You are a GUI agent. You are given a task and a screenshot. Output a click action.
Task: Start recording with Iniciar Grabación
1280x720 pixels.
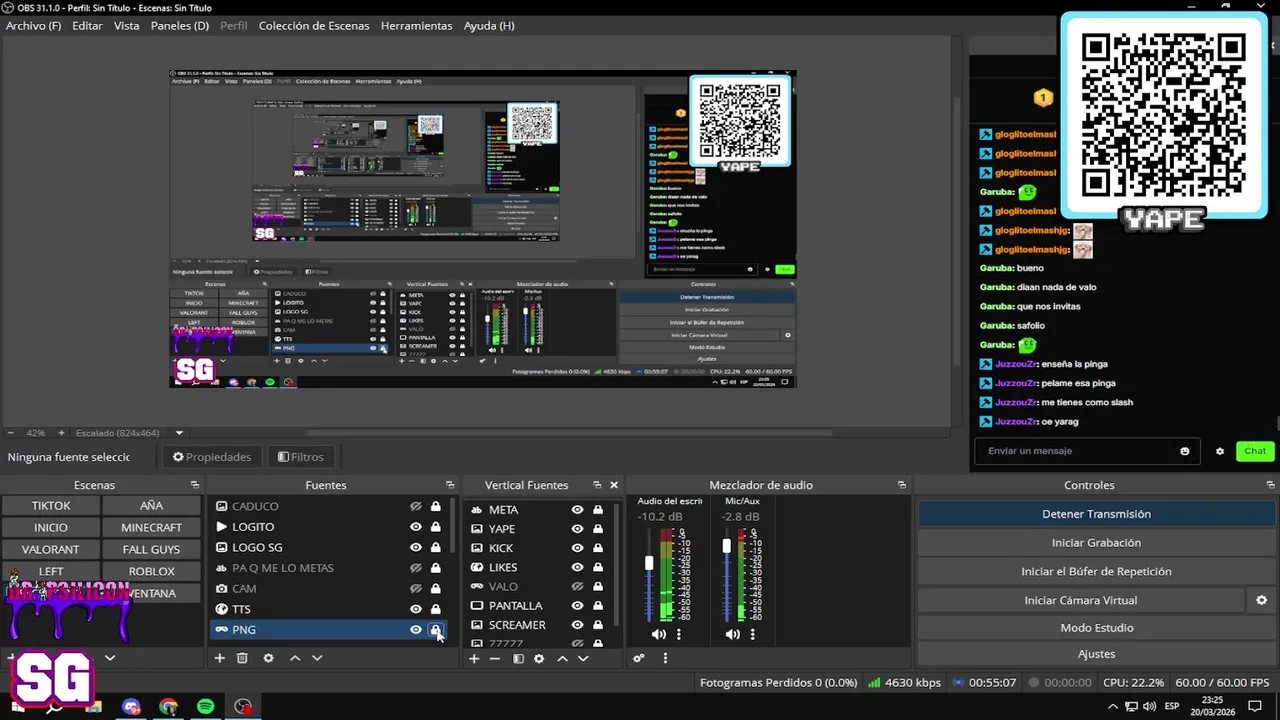[x=1096, y=543]
